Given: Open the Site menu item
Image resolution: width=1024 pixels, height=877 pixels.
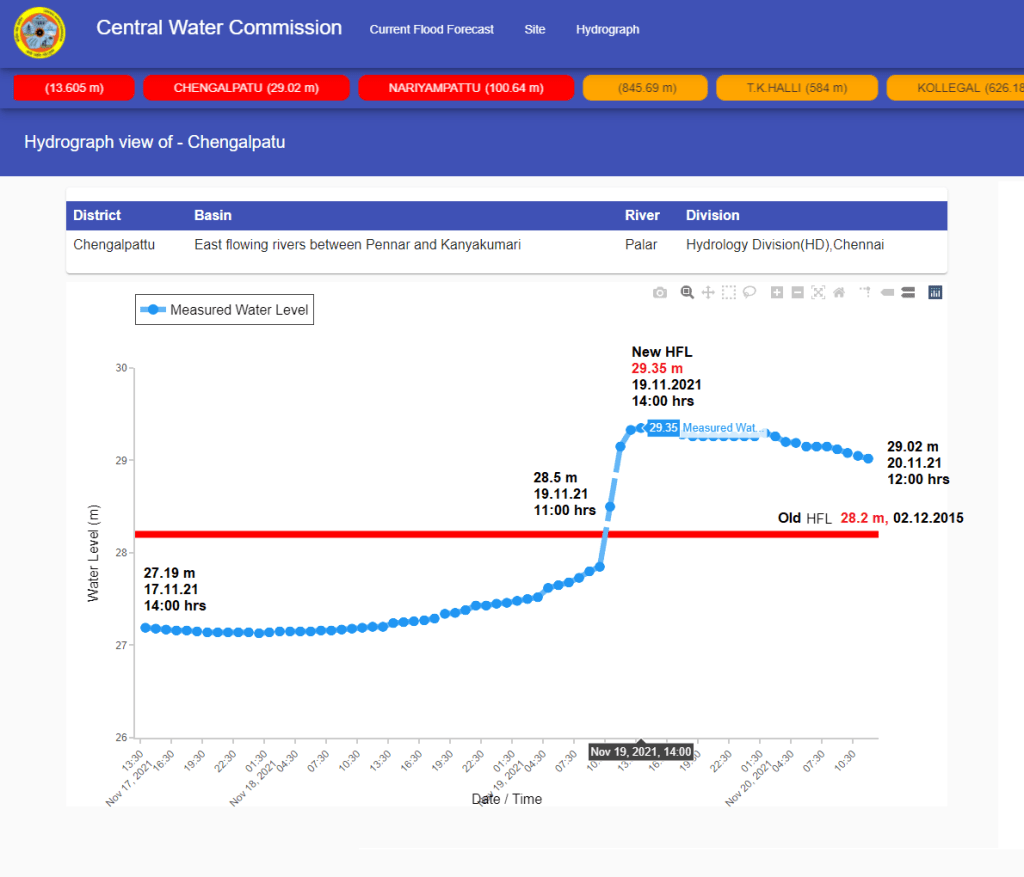Looking at the screenshot, I should click(x=535, y=30).
